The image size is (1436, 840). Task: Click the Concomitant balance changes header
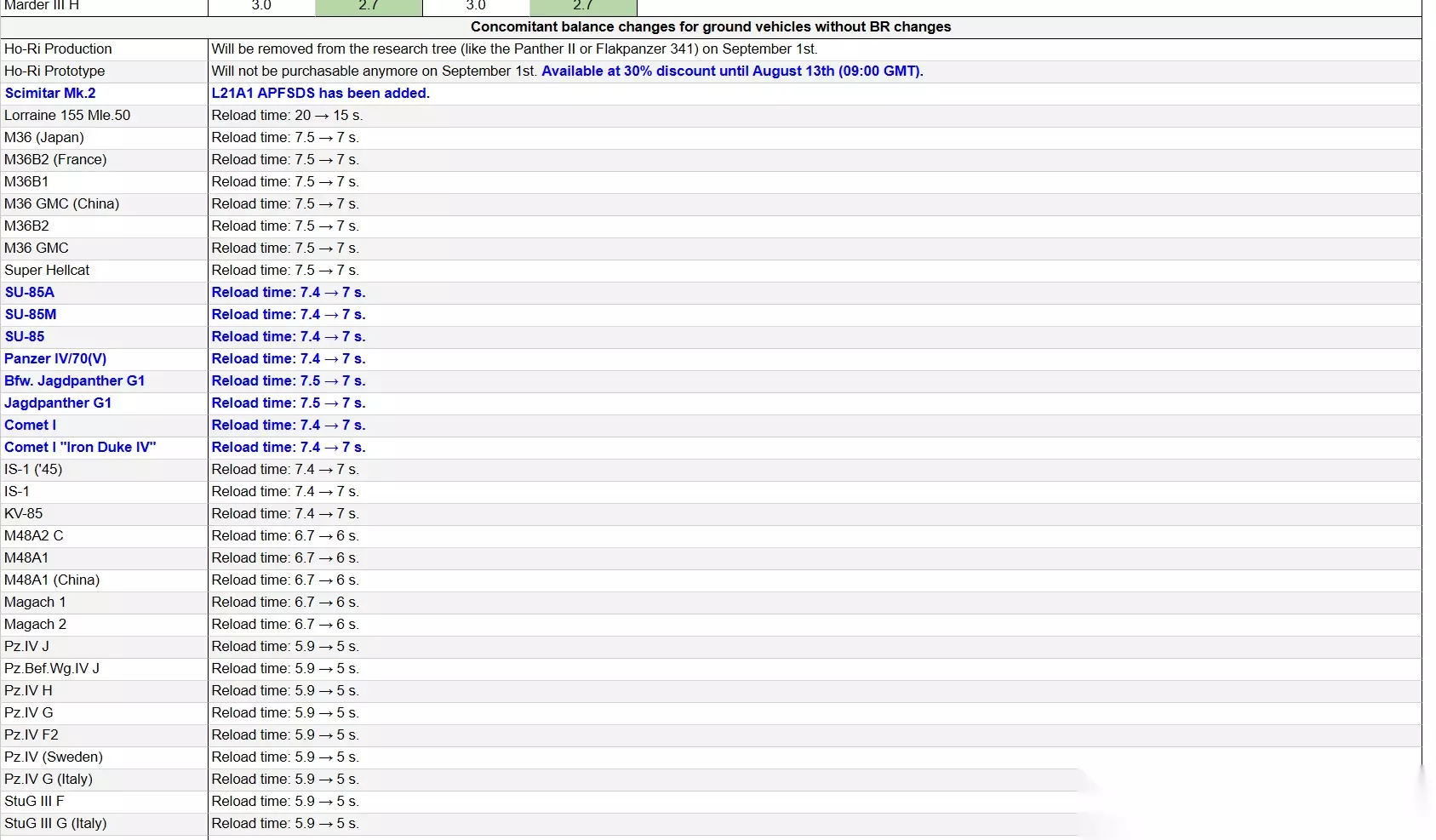711,26
